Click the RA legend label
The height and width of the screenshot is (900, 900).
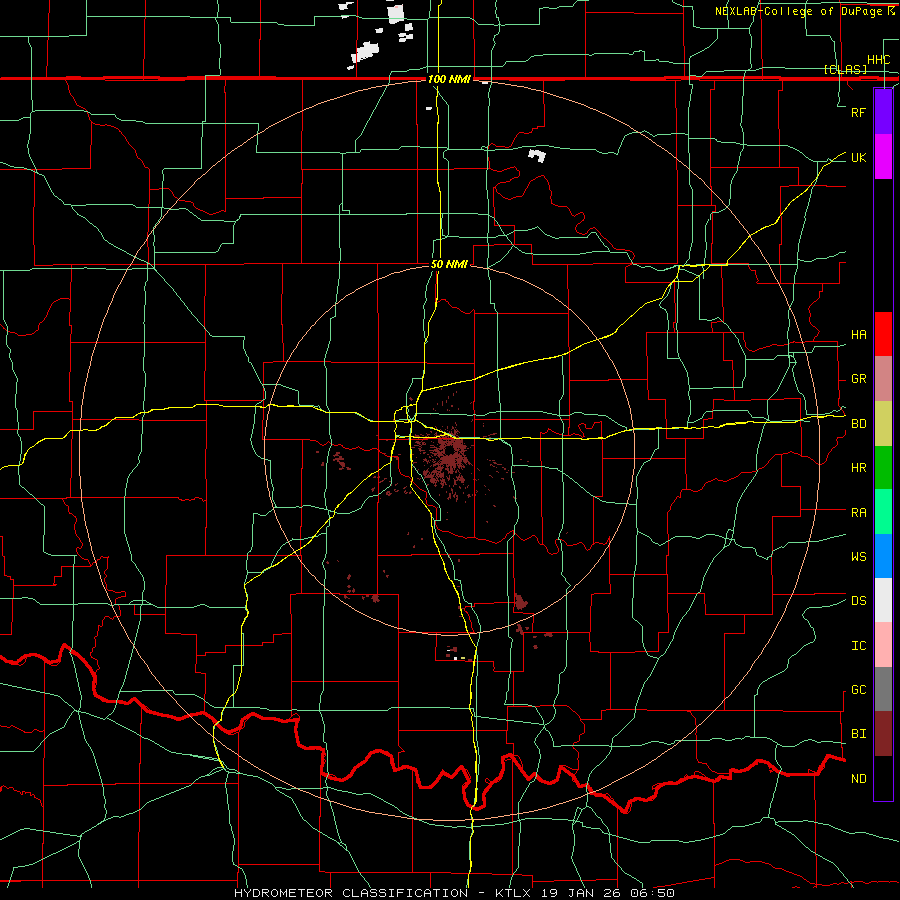[x=858, y=512]
